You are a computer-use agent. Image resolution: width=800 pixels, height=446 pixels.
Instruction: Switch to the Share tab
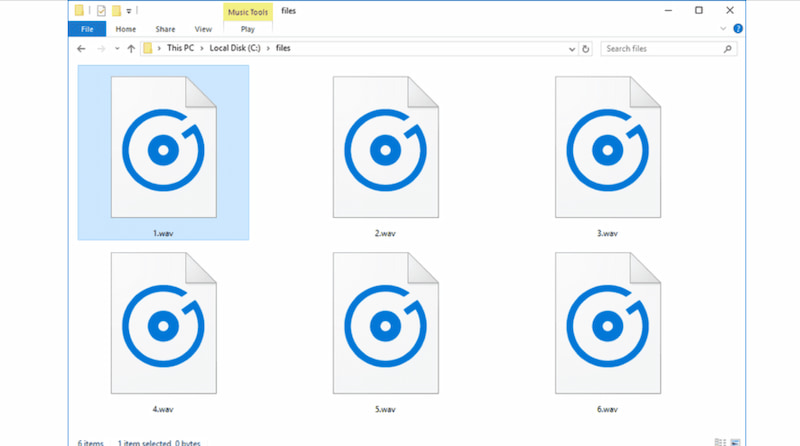(164, 29)
